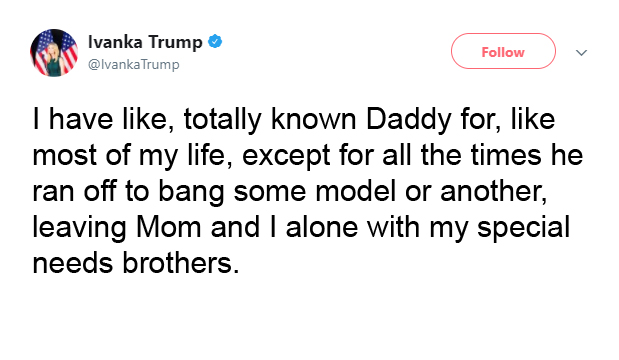This screenshot has width=619, height=360.
Task: Click the word "leaving" in the tweet
Action: pyautogui.click(x=79, y=229)
